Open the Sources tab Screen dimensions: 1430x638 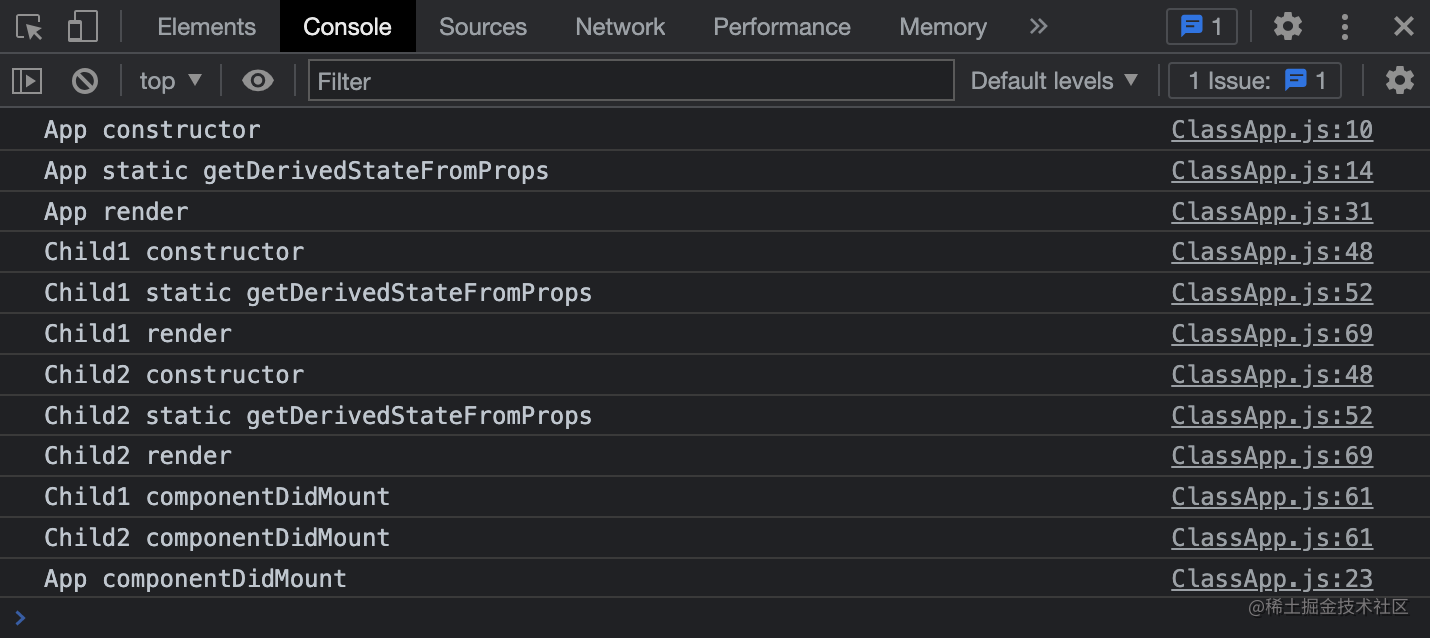click(x=483, y=27)
